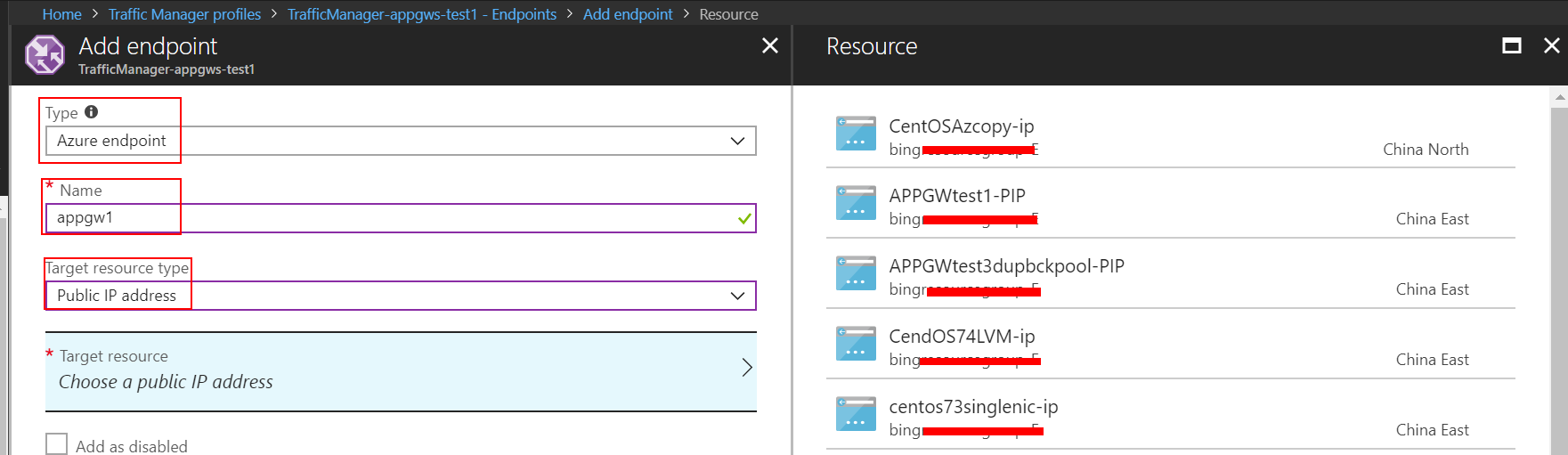
Task: Open the Type dropdown showing Azure endpoint
Action: click(x=401, y=141)
